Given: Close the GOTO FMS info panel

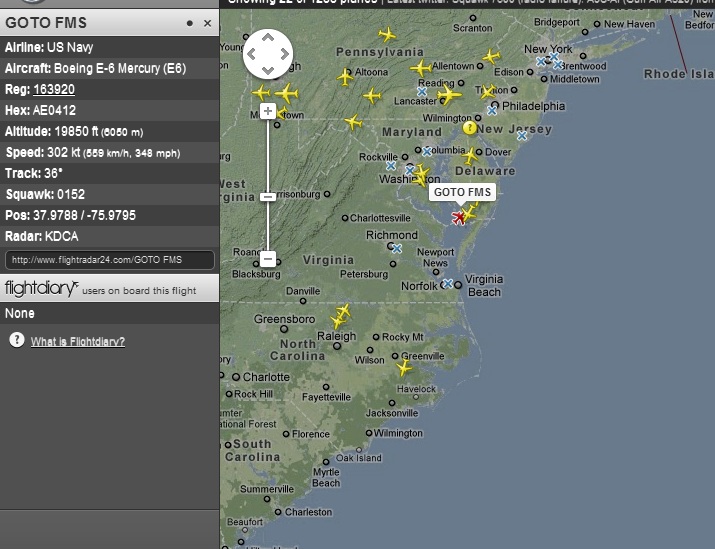Looking at the screenshot, I should [207, 23].
